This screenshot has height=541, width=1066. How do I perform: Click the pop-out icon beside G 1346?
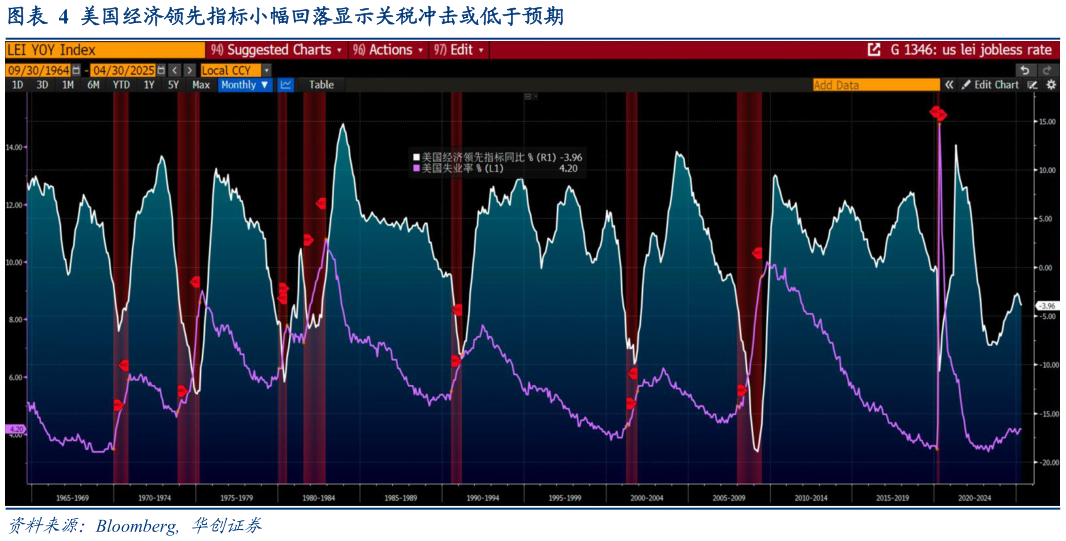pos(873,50)
